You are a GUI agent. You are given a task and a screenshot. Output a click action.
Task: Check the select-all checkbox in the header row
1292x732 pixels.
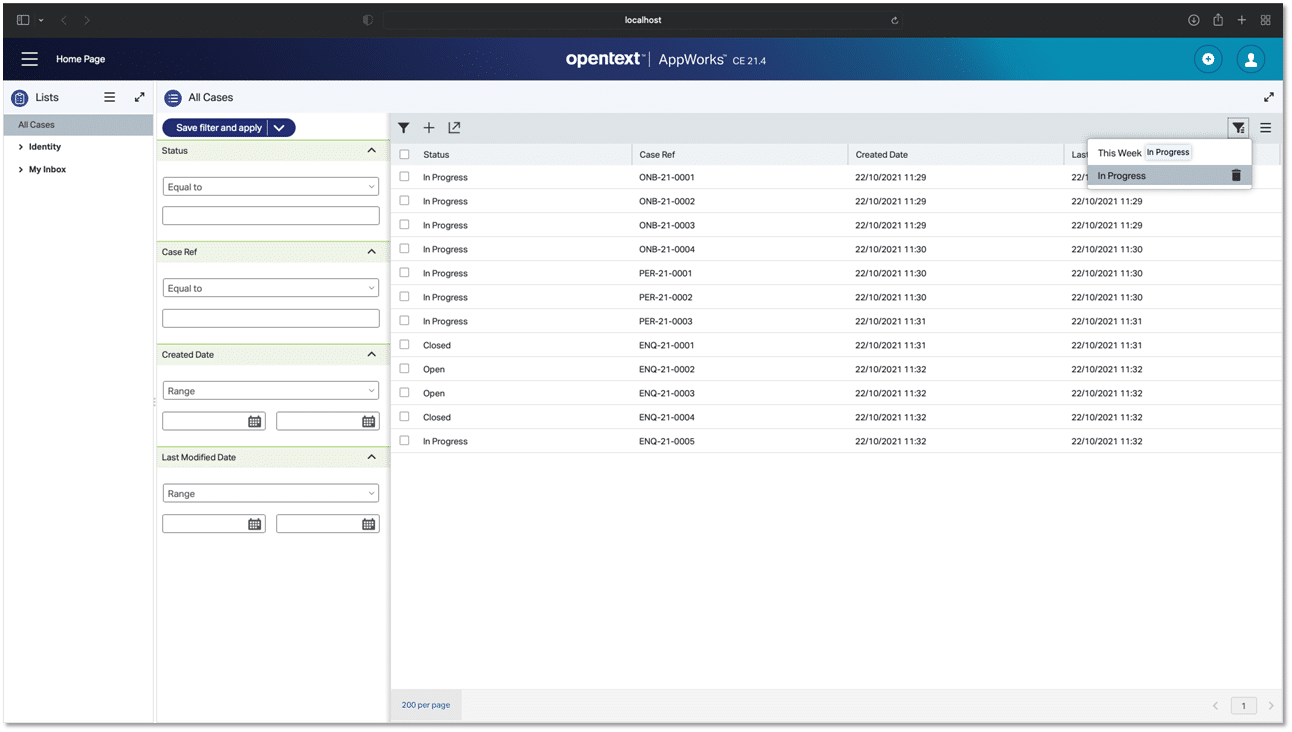pos(404,153)
